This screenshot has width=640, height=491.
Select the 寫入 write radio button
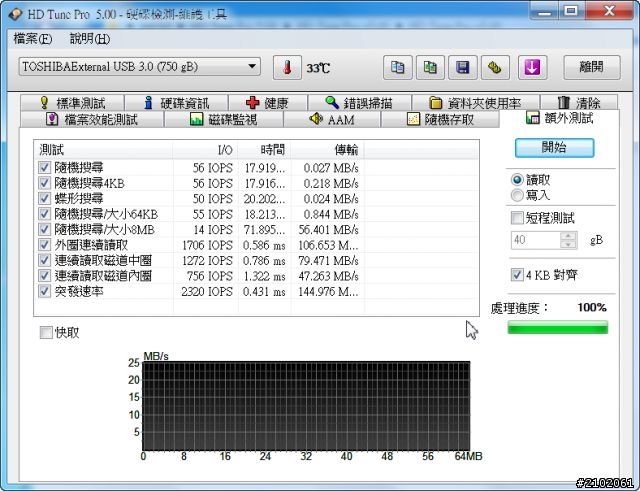tap(517, 195)
